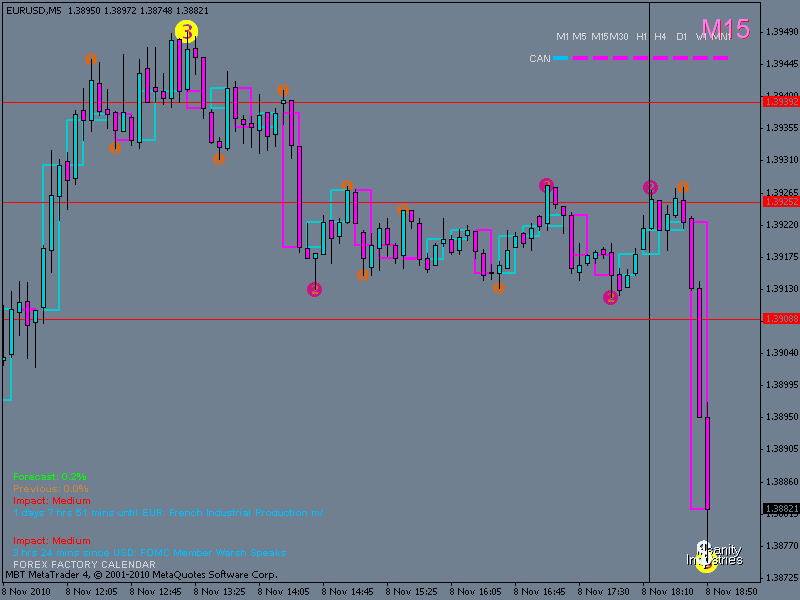This screenshot has height=600, width=800.
Task: Click the magenta marker on the vertical 18:10 line
Action: tap(650, 187)
